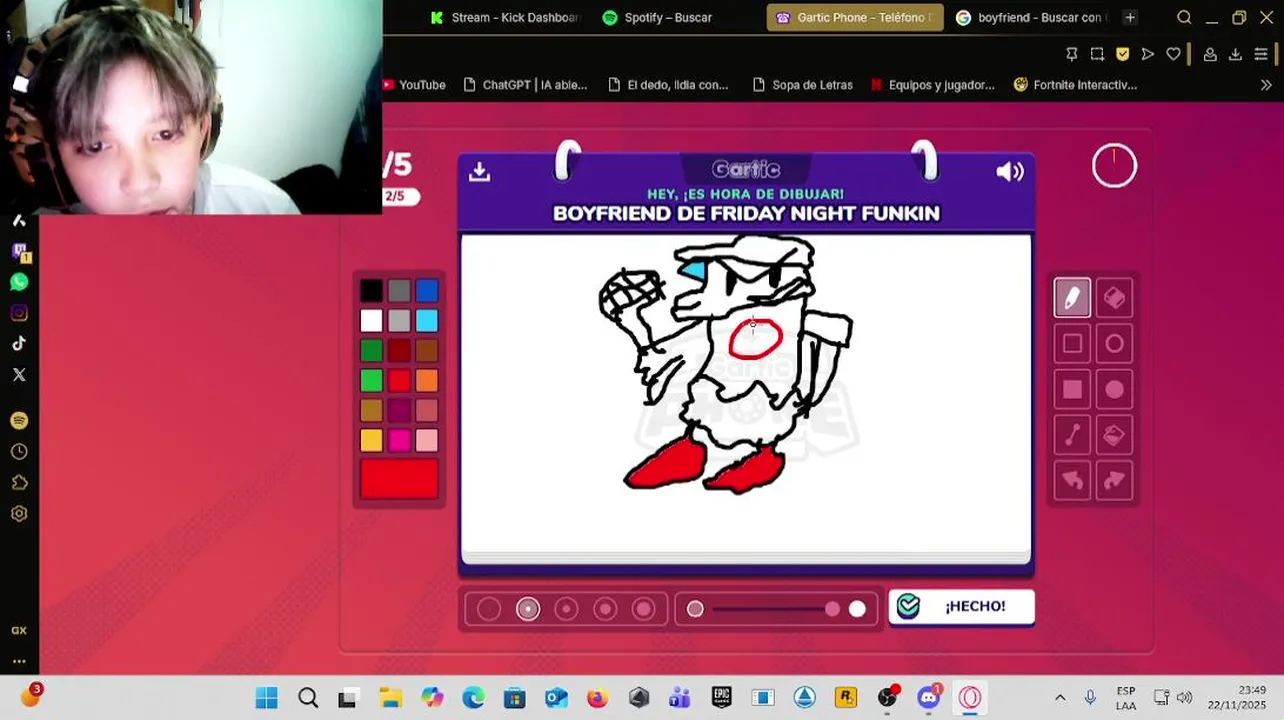Select the pencil drawing tool
The width and height of the screenshot is (1284, 720).
click(x=1072, y=298)
